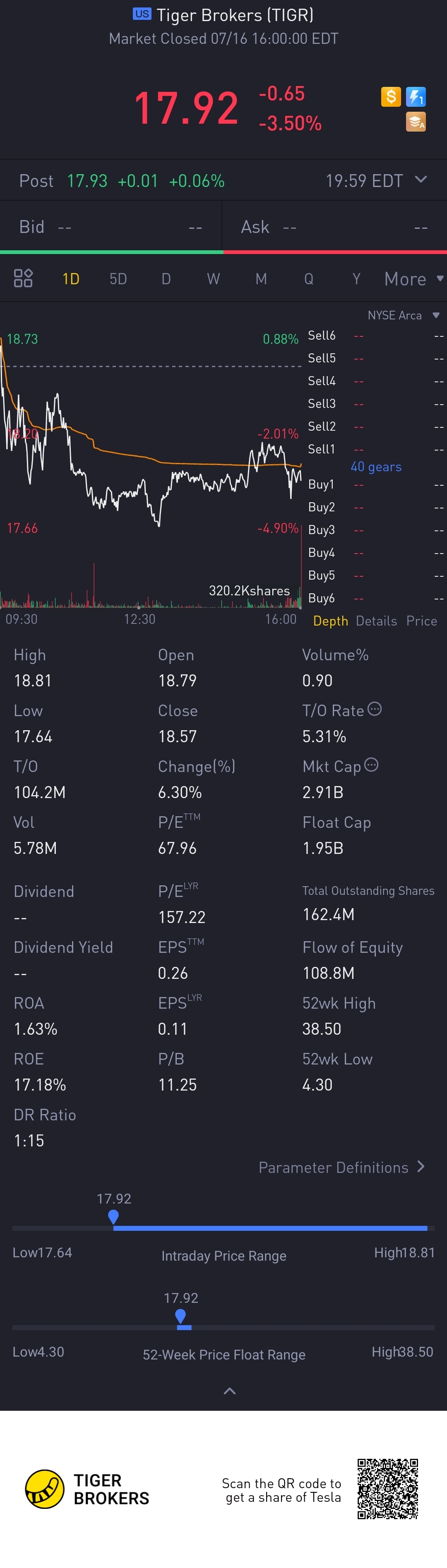Tap the 52-week range marker
Image resolution: width=447 pixels, height=1568 pixels.
point(180,1316)
